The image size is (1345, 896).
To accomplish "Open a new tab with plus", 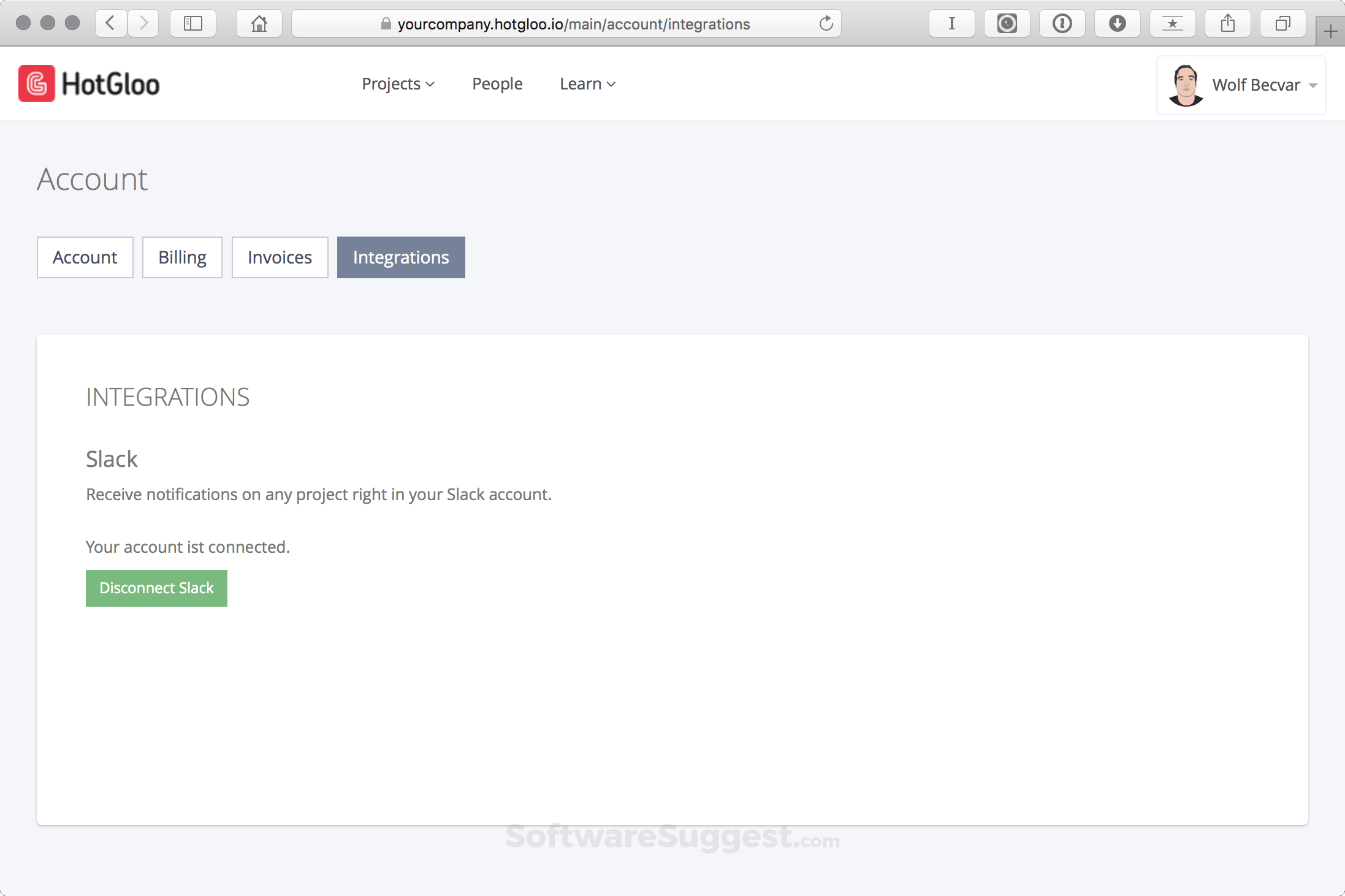I will coord(1330,31).
